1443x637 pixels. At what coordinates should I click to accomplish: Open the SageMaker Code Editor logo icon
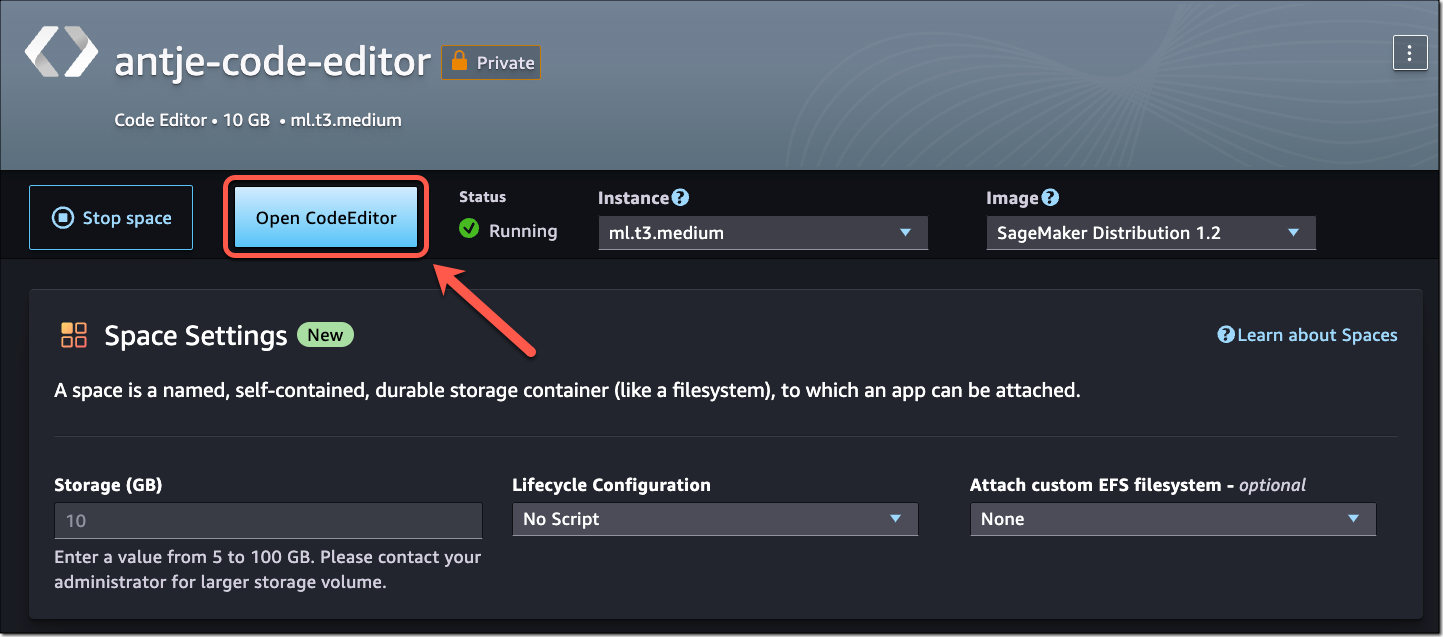click(x=60, y=53)
